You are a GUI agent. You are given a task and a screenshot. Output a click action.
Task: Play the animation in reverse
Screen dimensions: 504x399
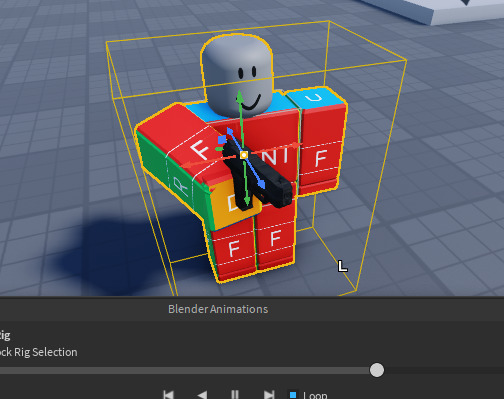202,395
